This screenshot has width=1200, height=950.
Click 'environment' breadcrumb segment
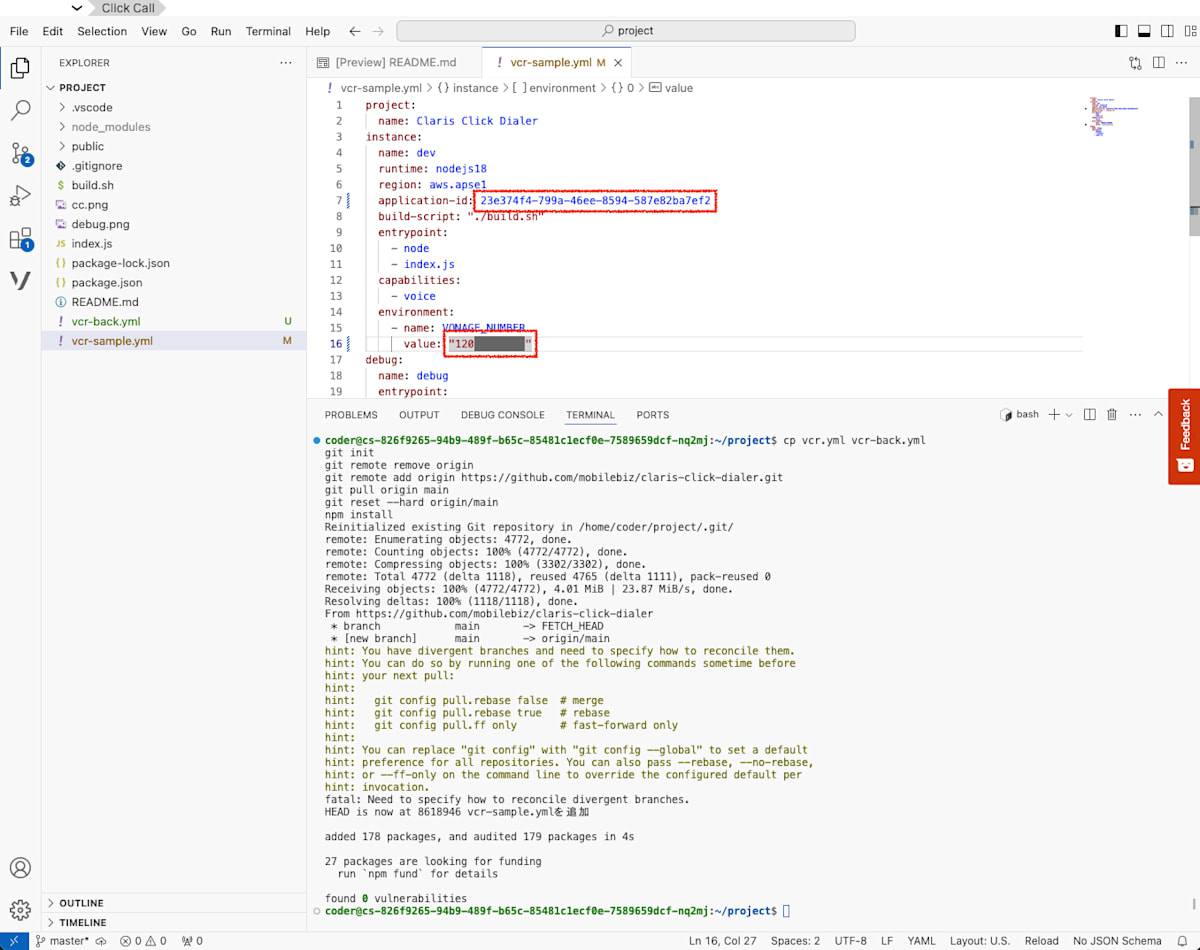tap(562, 88)
